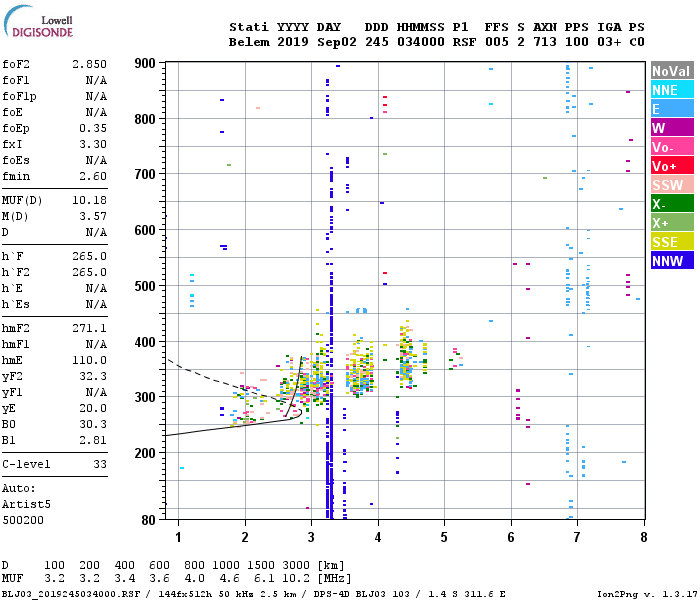Select the NNW legend swatch

(672, 261)
